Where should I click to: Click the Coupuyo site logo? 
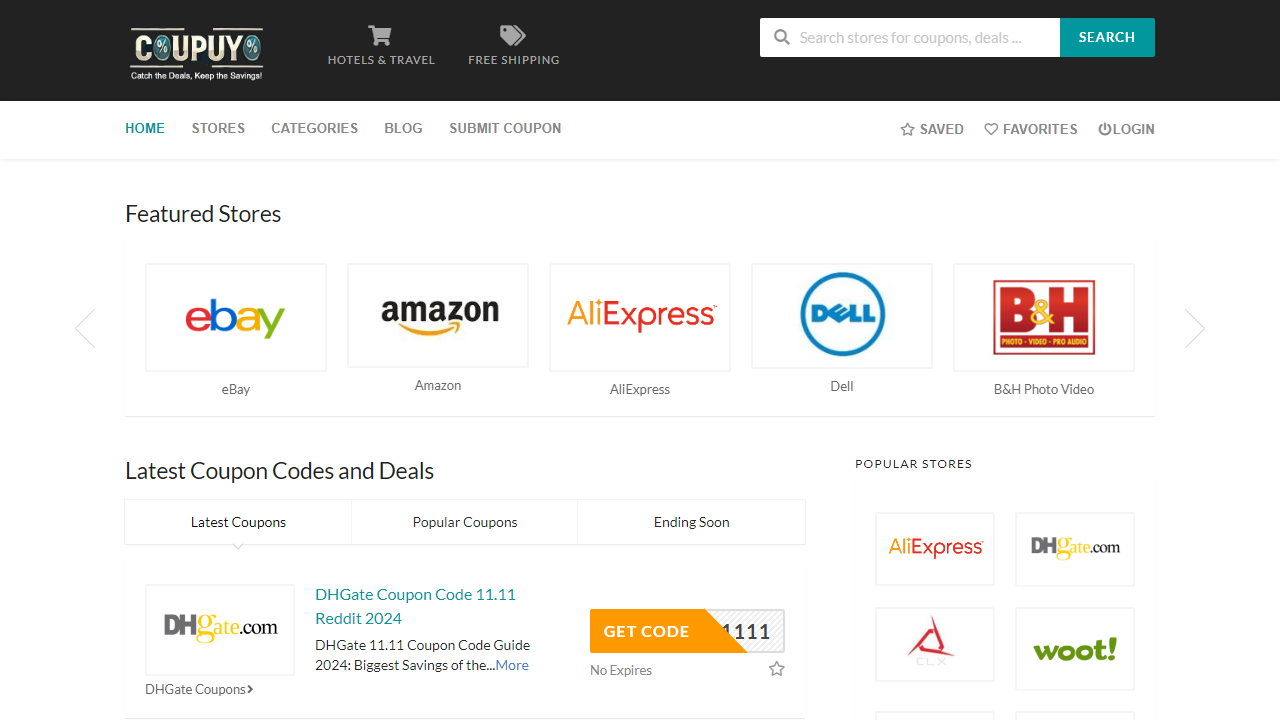[197, 53]
